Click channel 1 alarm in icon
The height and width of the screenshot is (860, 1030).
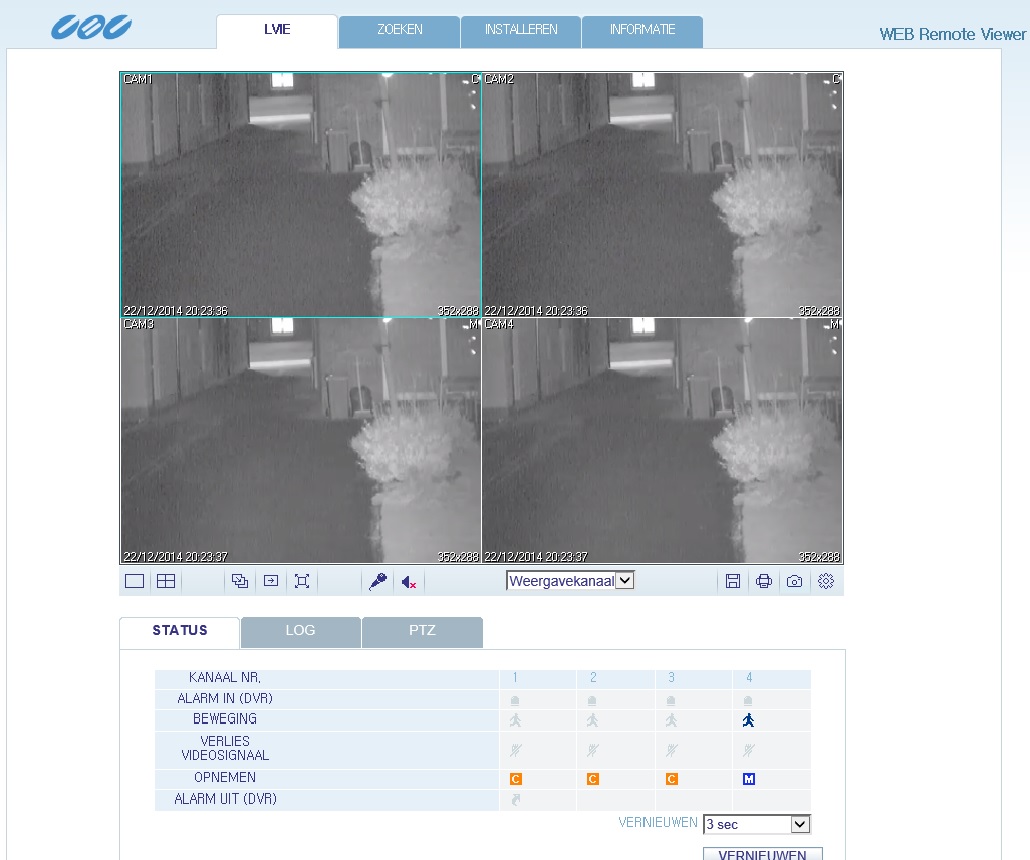pos(515,700)
